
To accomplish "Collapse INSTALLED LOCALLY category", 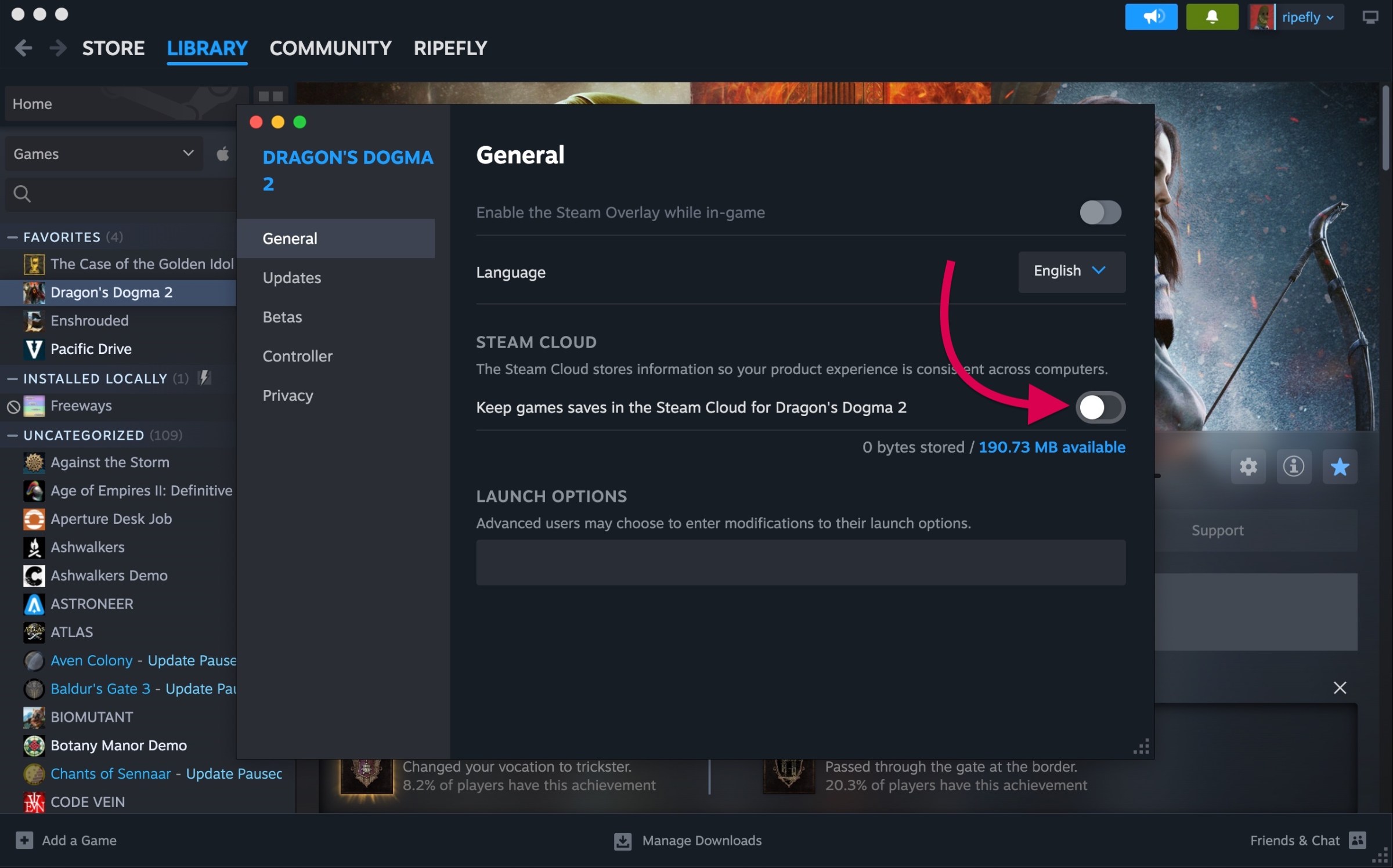I will 12,378.
